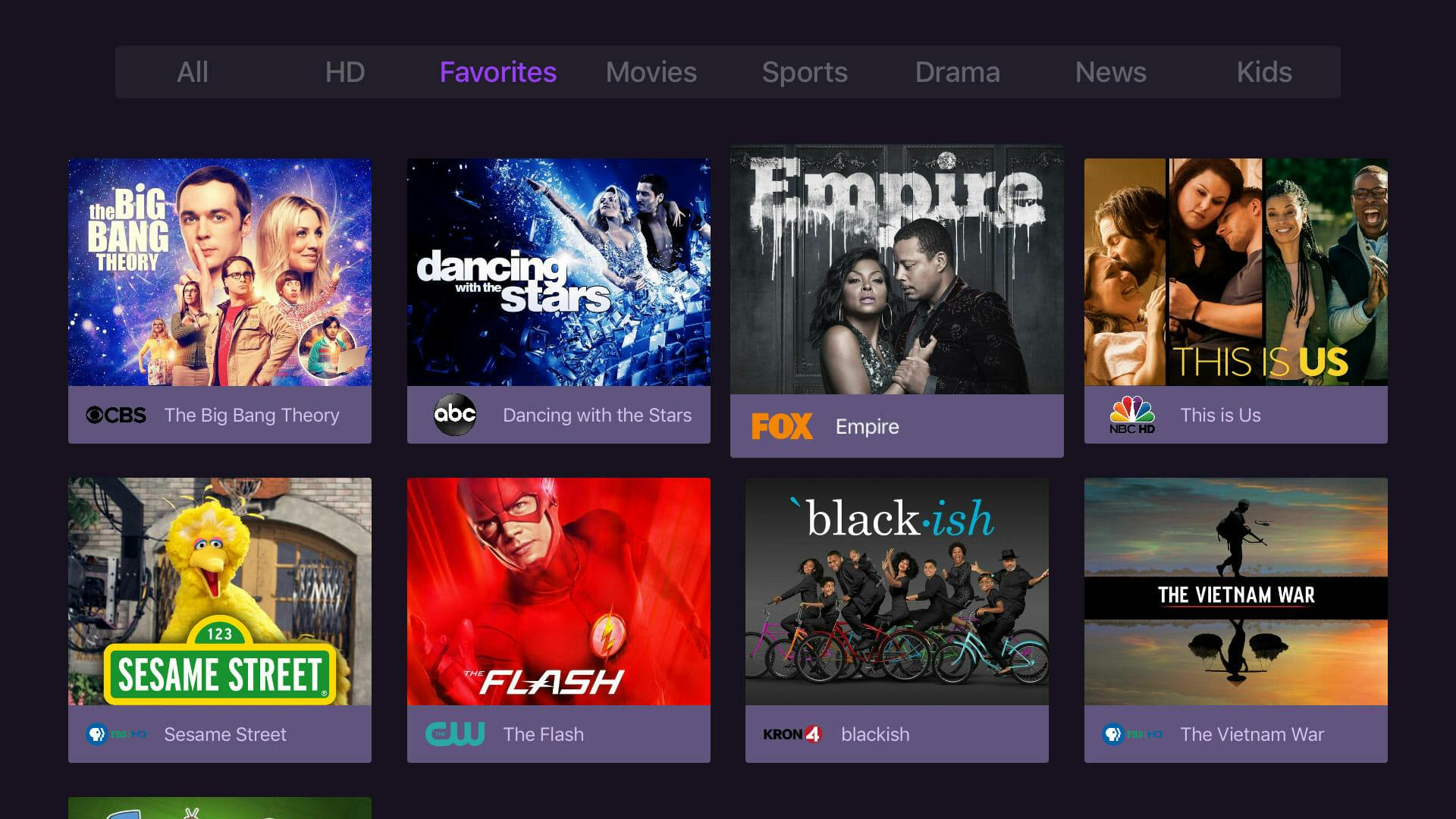Click the KRON 4 icon on blackish
This screenshot has width=1456, height=819.
[790, 735]
